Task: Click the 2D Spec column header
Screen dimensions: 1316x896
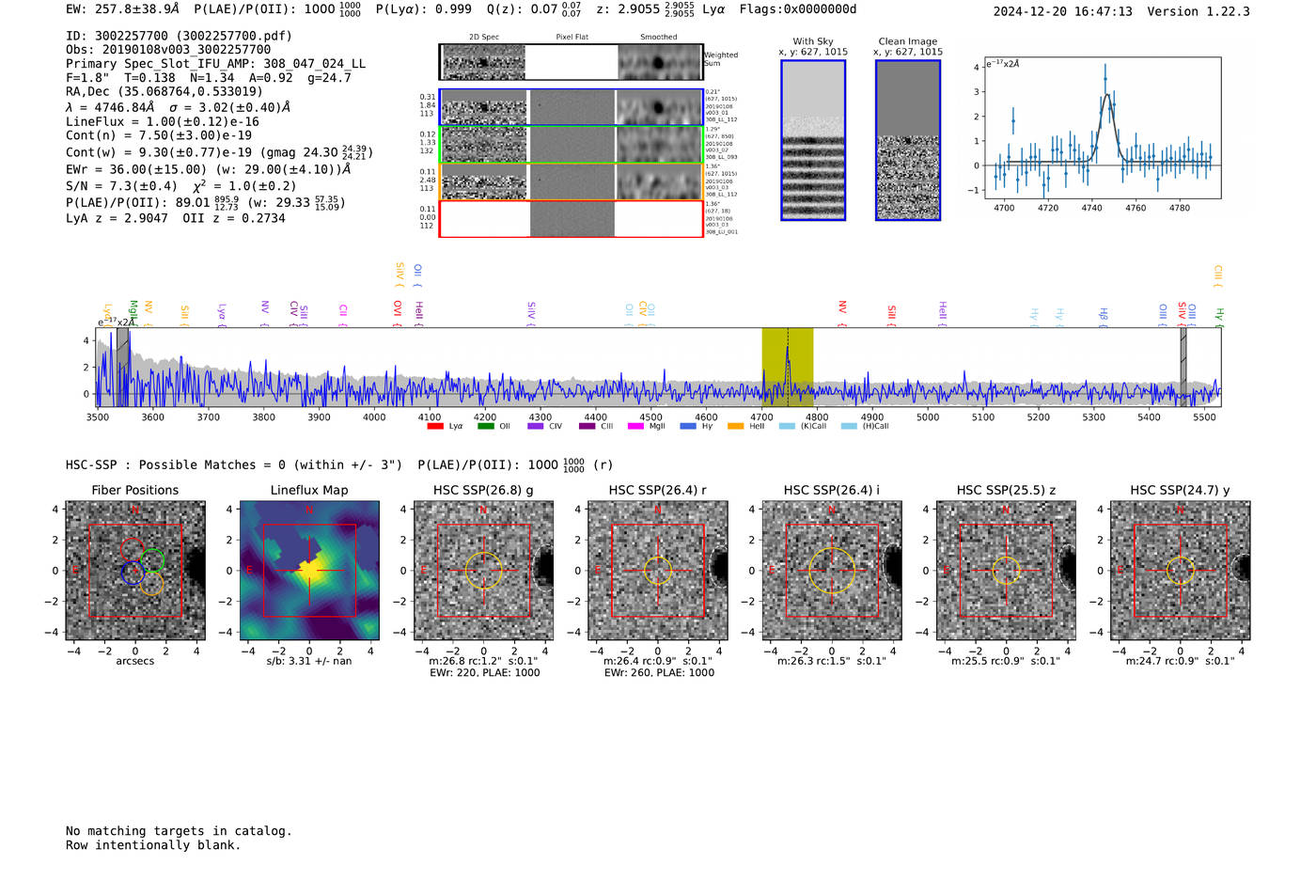Action: (x=483, y=38)
